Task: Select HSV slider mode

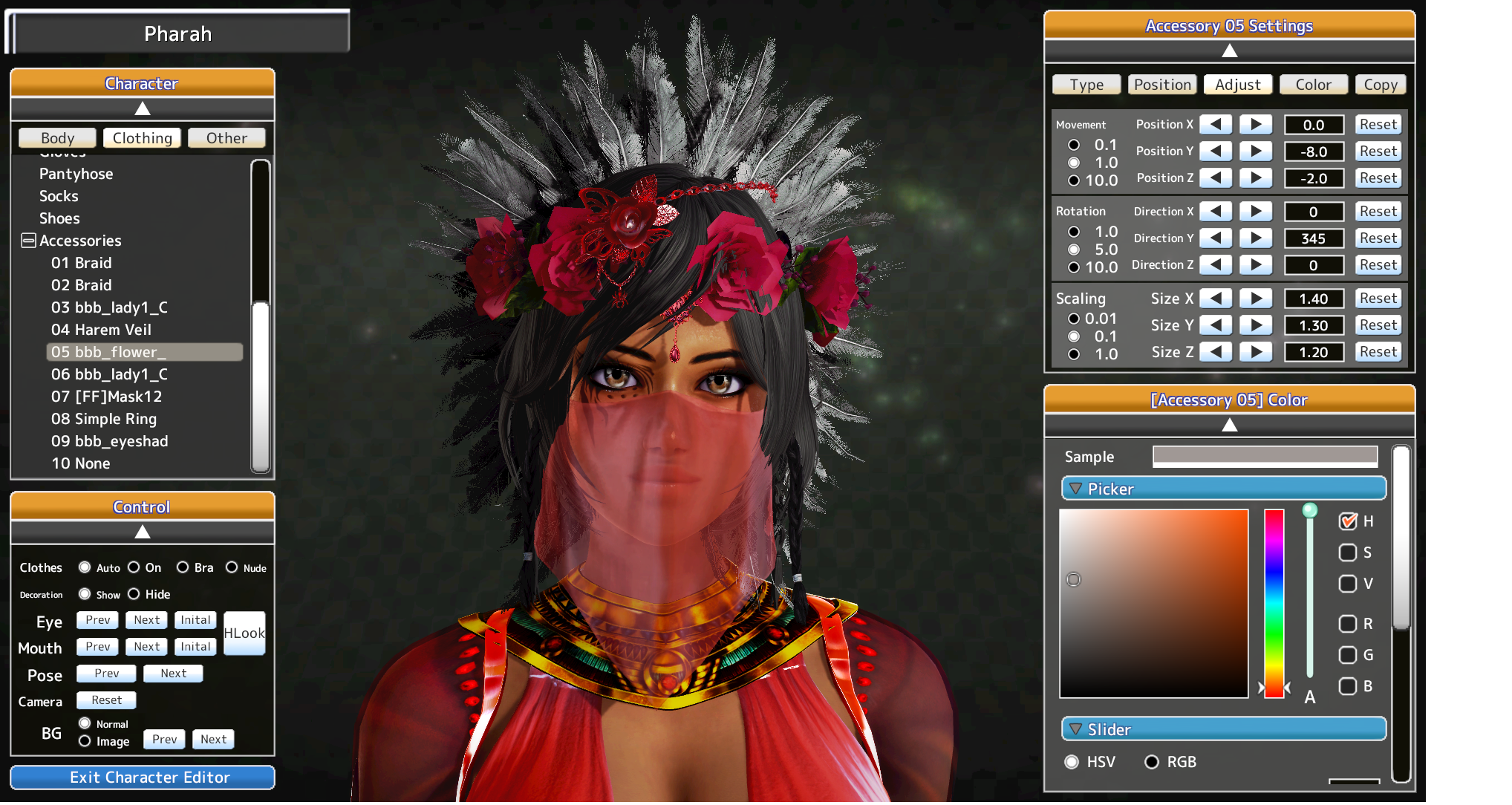Action: coord(1072,762)
